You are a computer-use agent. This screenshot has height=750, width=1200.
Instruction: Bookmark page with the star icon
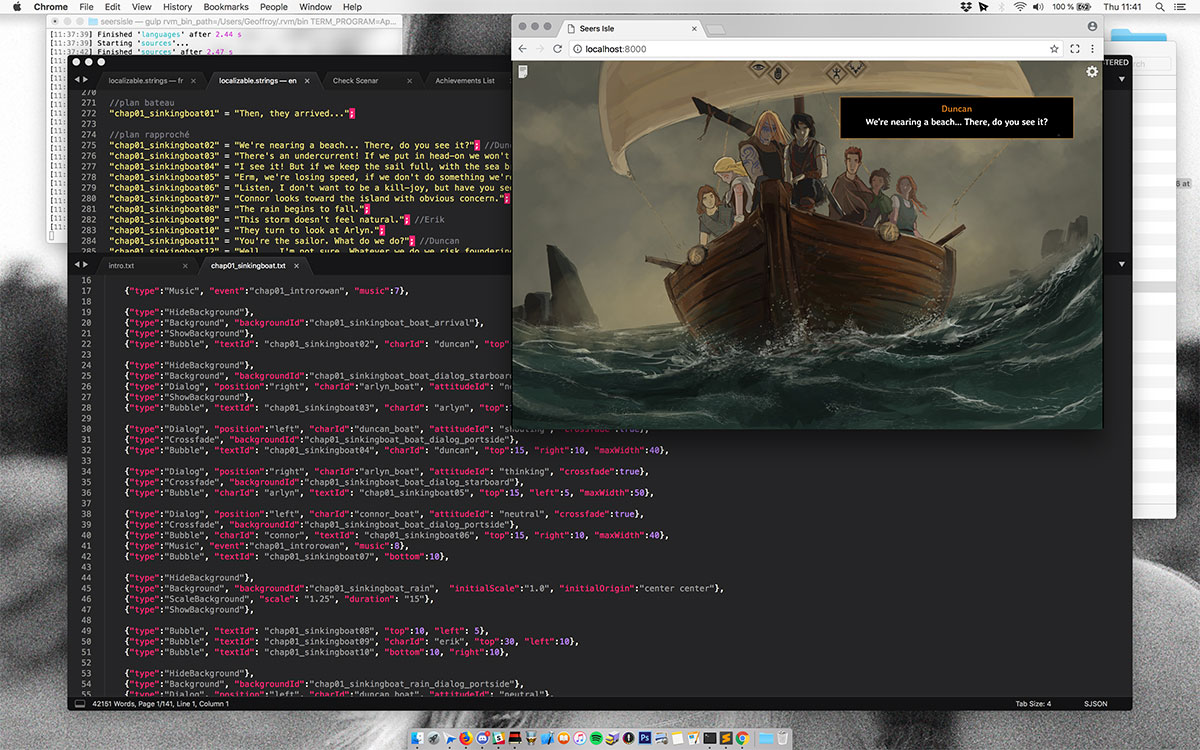(x=1054, y=48)
